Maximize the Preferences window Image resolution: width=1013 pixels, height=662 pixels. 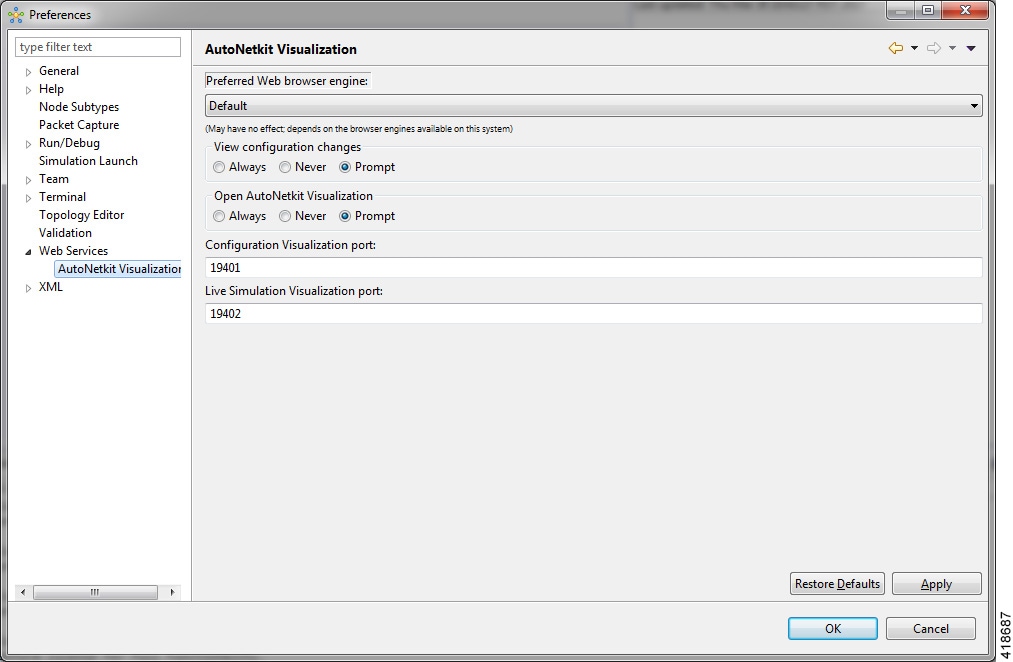click(x=928, y=10)
